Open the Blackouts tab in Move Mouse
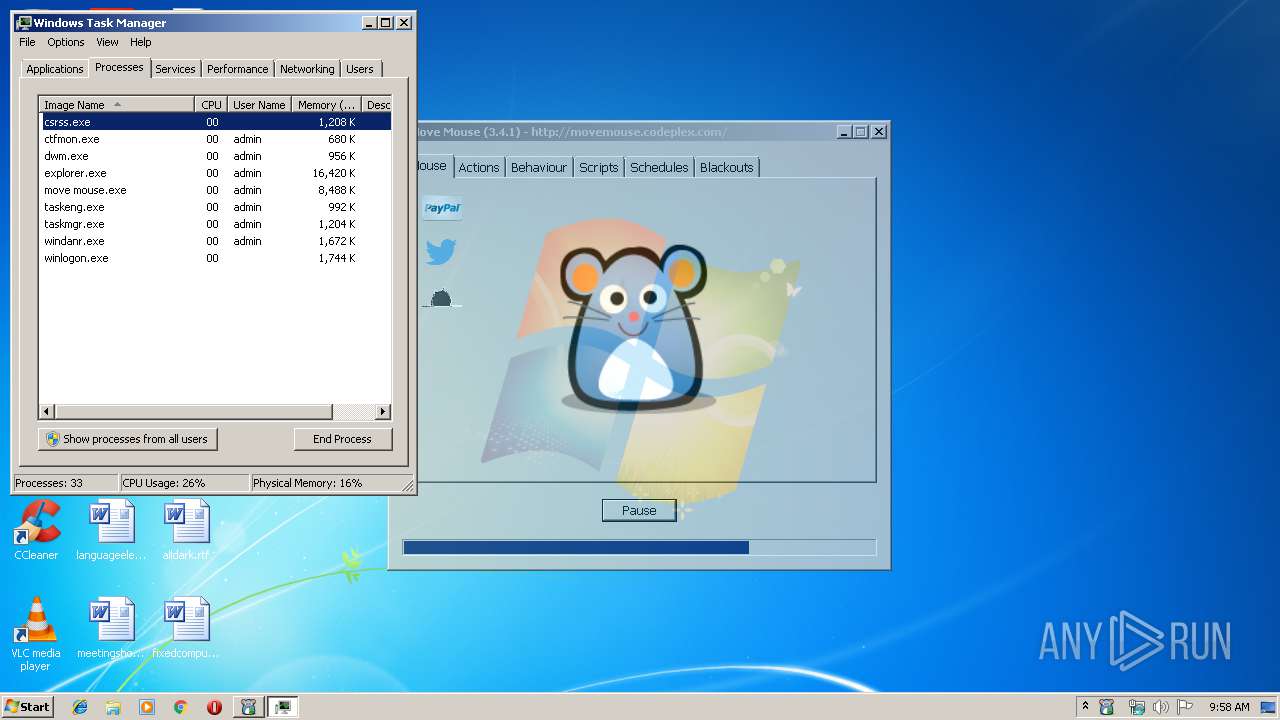 [x=727, y=167]
